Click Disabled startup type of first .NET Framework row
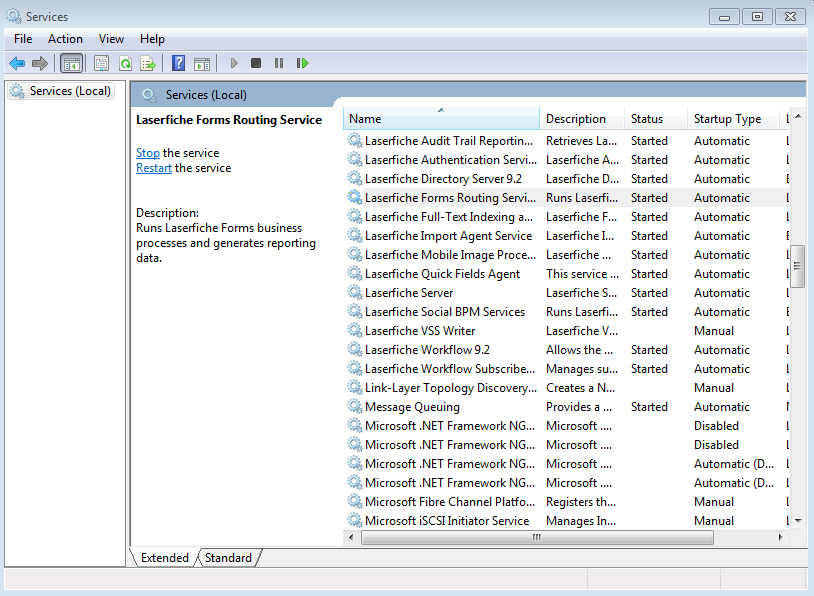The image size is (814, 596). point(716,426)
